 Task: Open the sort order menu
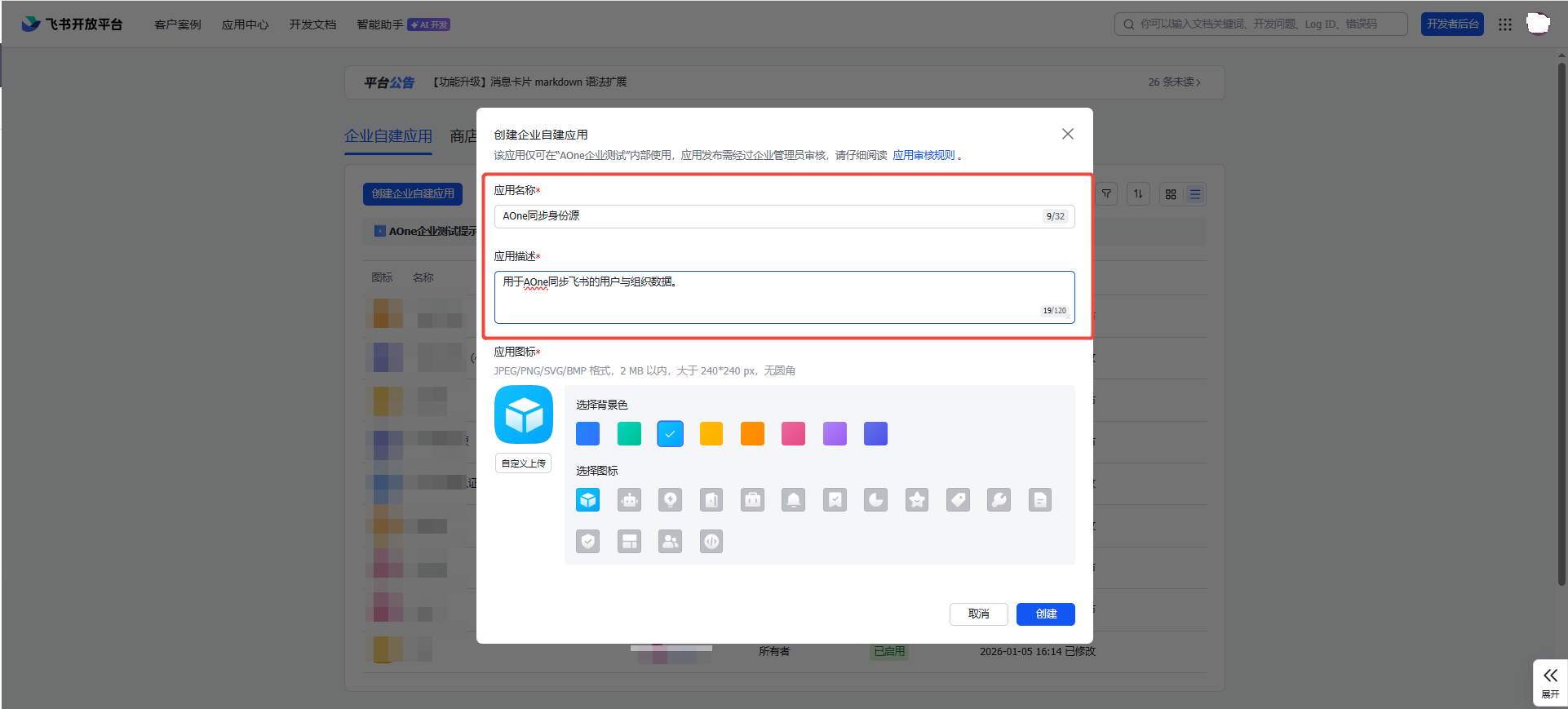[1138, 194]
